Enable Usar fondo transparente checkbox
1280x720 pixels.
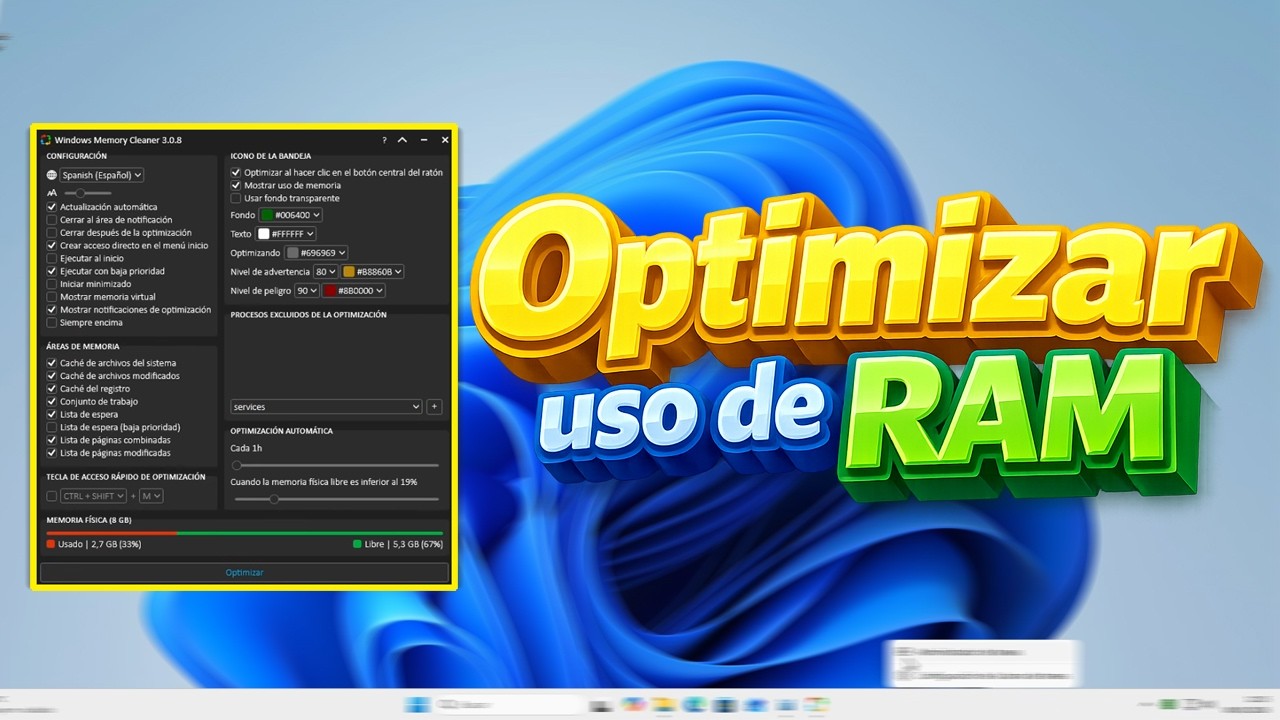pos(236,198)
